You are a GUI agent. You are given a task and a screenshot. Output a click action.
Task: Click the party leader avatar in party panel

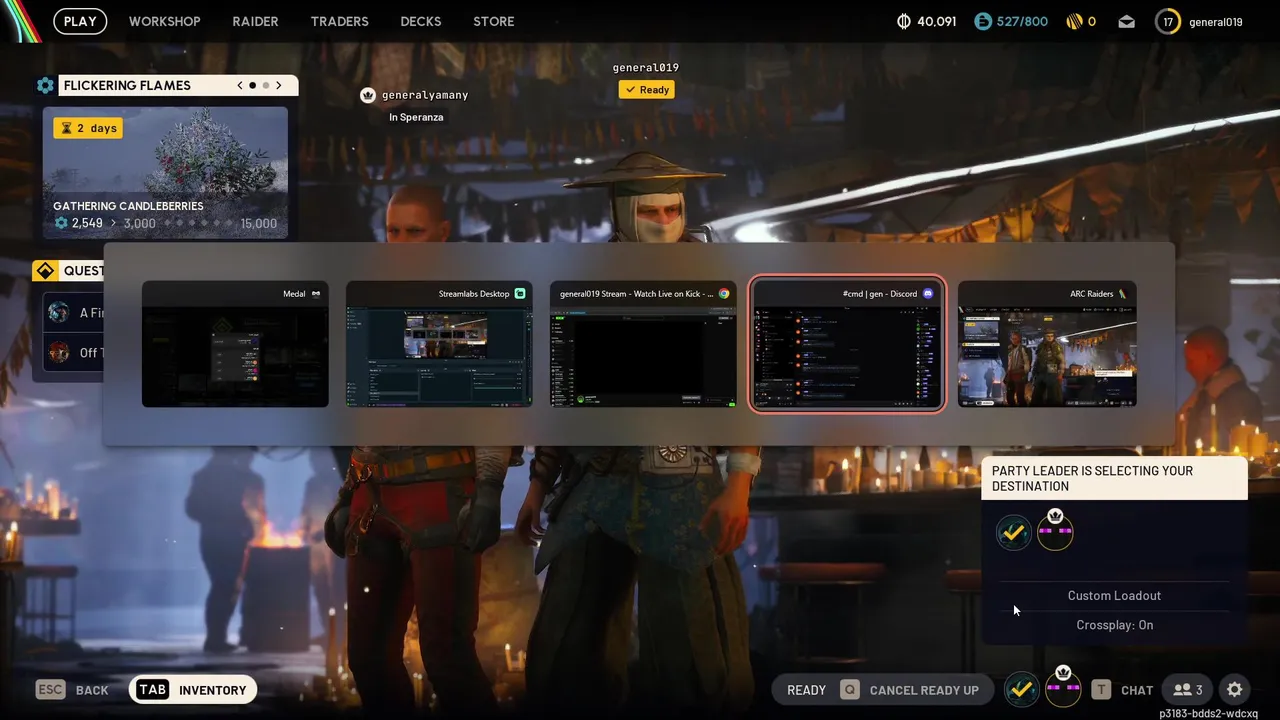[1055, 531]
